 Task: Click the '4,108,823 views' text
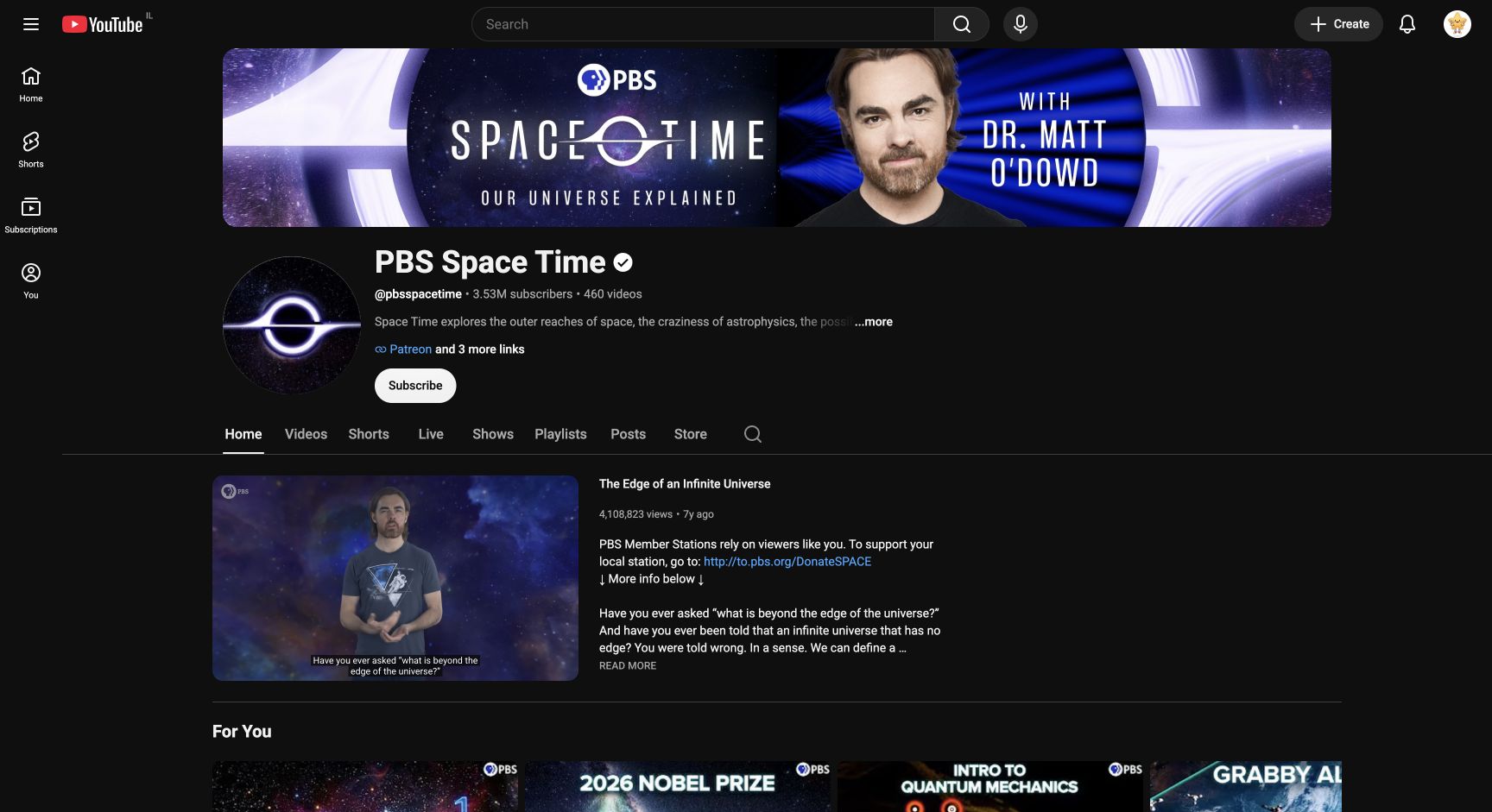click(635, 514)
